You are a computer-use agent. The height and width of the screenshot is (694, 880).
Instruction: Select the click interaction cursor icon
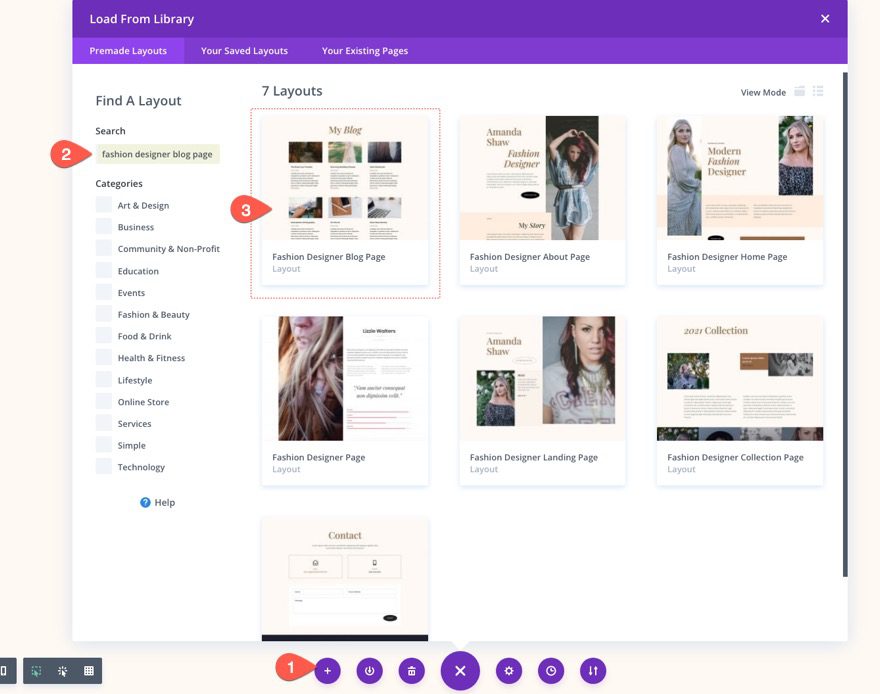click(62, 671)
